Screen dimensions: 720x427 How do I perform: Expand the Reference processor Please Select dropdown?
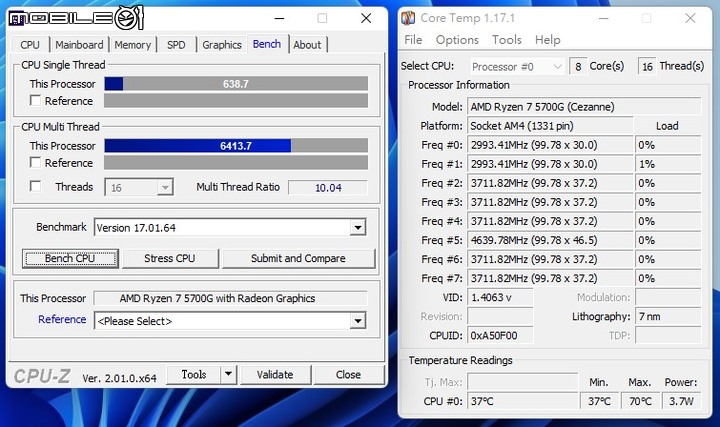pos(358,320)
